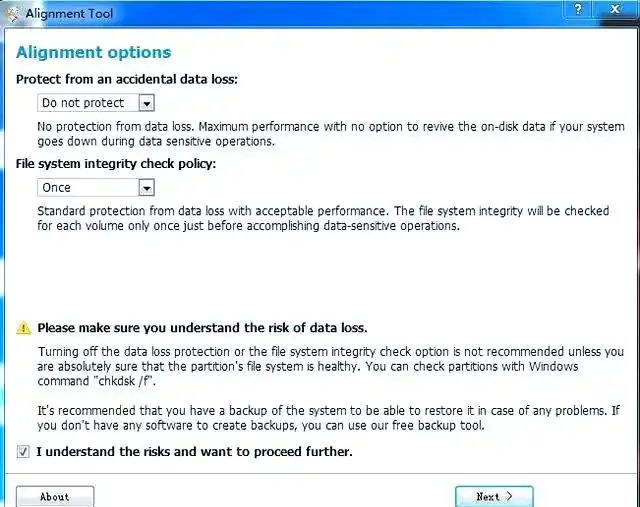Click 'File system integrity check policy' label
Image resolution: width=640 pixels, height=507 pixels.
tap(116, 163)
